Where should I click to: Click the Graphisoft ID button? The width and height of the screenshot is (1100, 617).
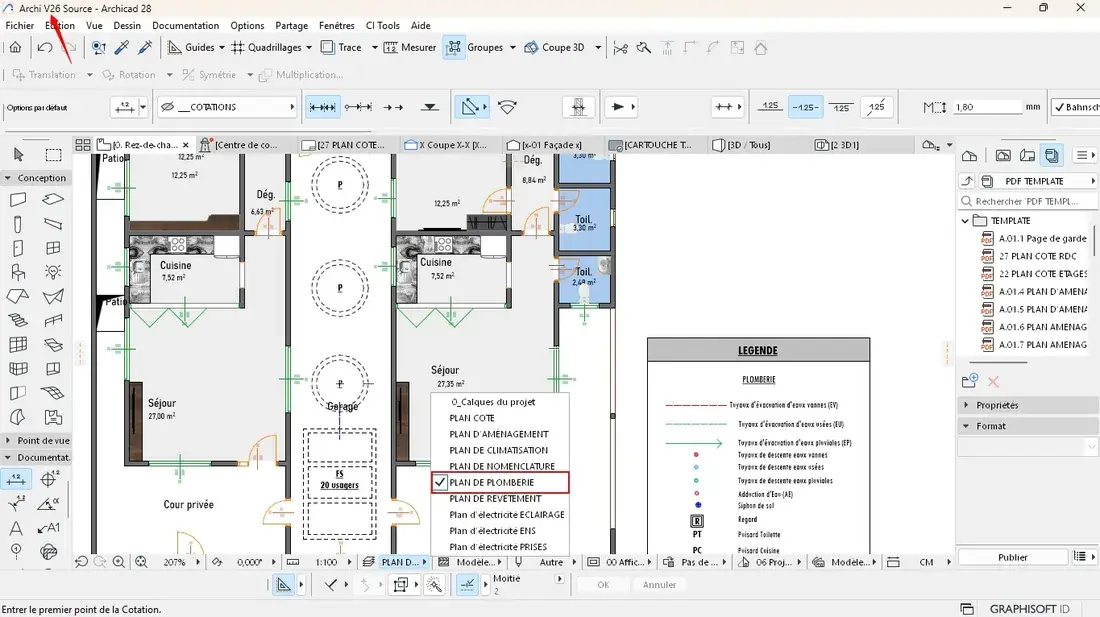1029,609
